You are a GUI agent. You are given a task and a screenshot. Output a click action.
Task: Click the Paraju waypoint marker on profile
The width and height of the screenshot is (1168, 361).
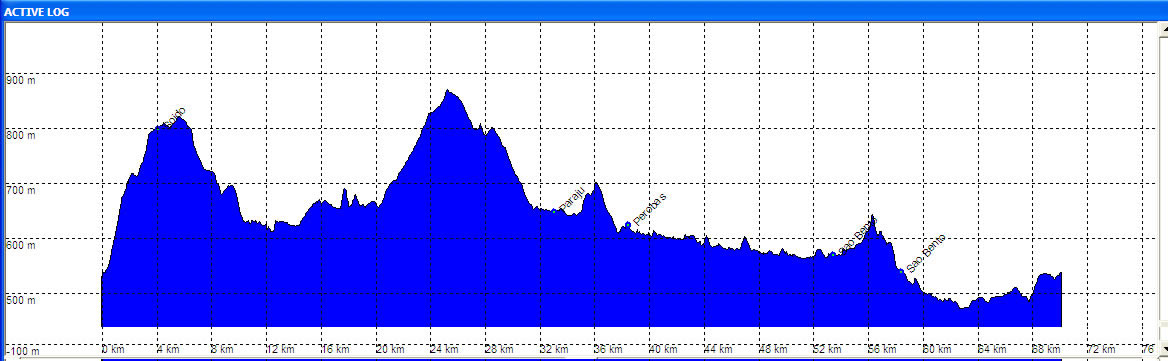tap(553, 211)
